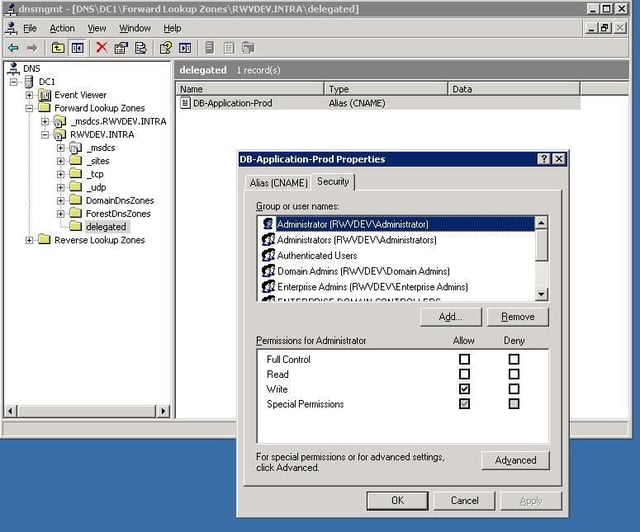Click Deny checkbox for Special Permissions
Image resolution: width=640 pixels, height=532 pixels.
514,404
